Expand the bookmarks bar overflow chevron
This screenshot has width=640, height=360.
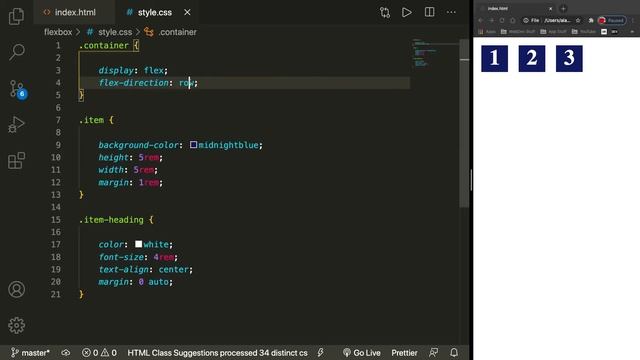pyautogui.click(x=632, y=31)
